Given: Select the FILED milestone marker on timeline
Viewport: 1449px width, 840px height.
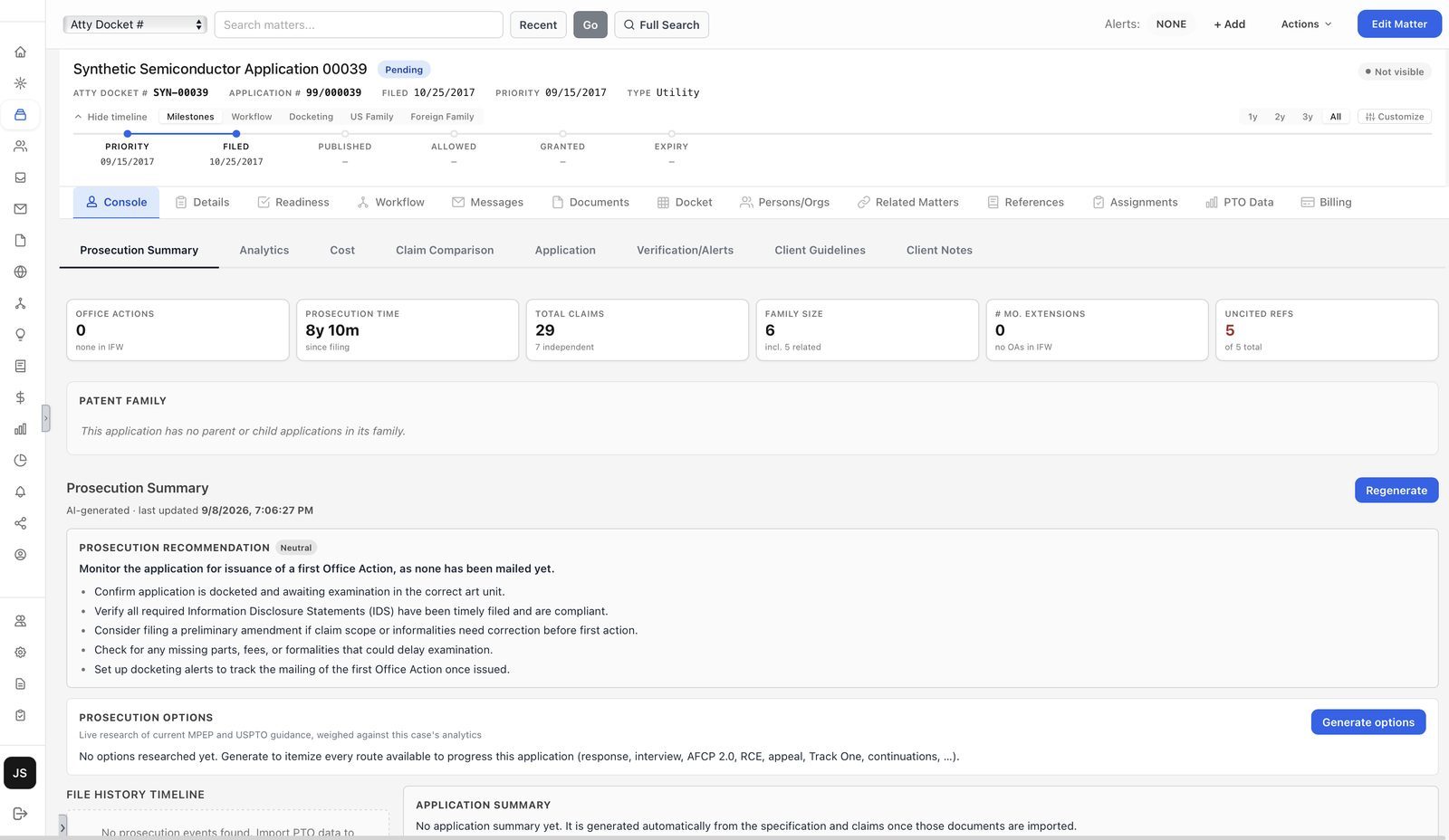Looking at the screenshot, I should point(236,134).
